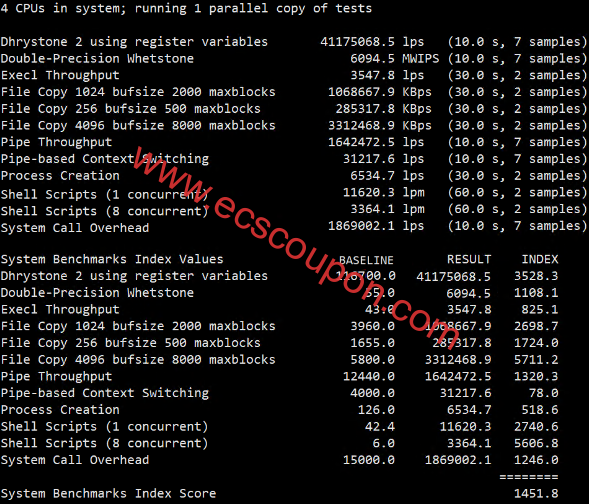The height and width of the screenshot is (504, 589).
Task: Click the equals-sign separator line above the score
Action: 529,477
